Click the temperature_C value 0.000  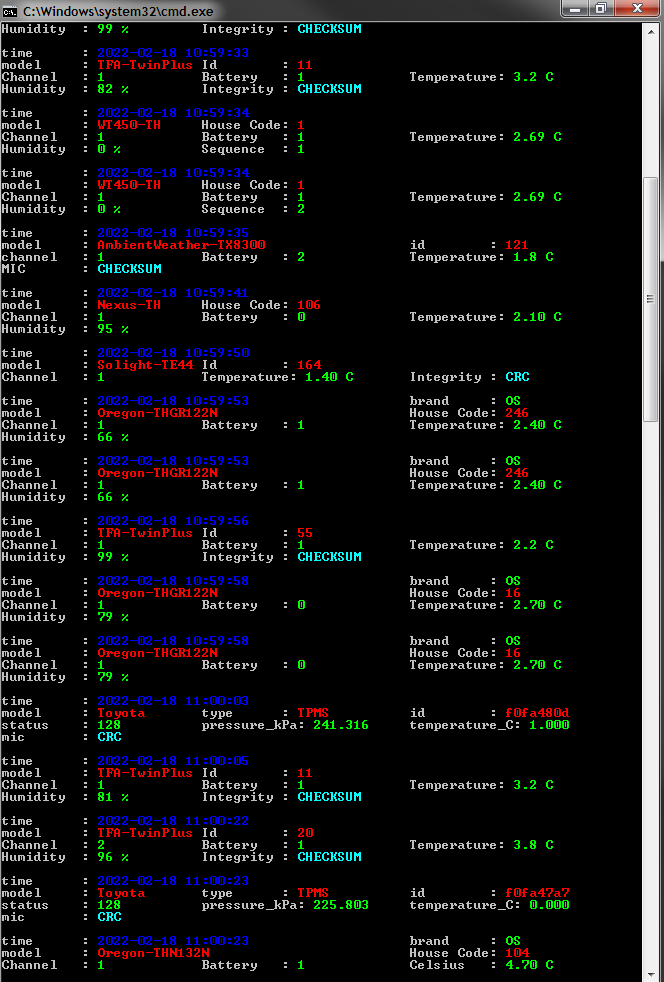coord(549,905)
